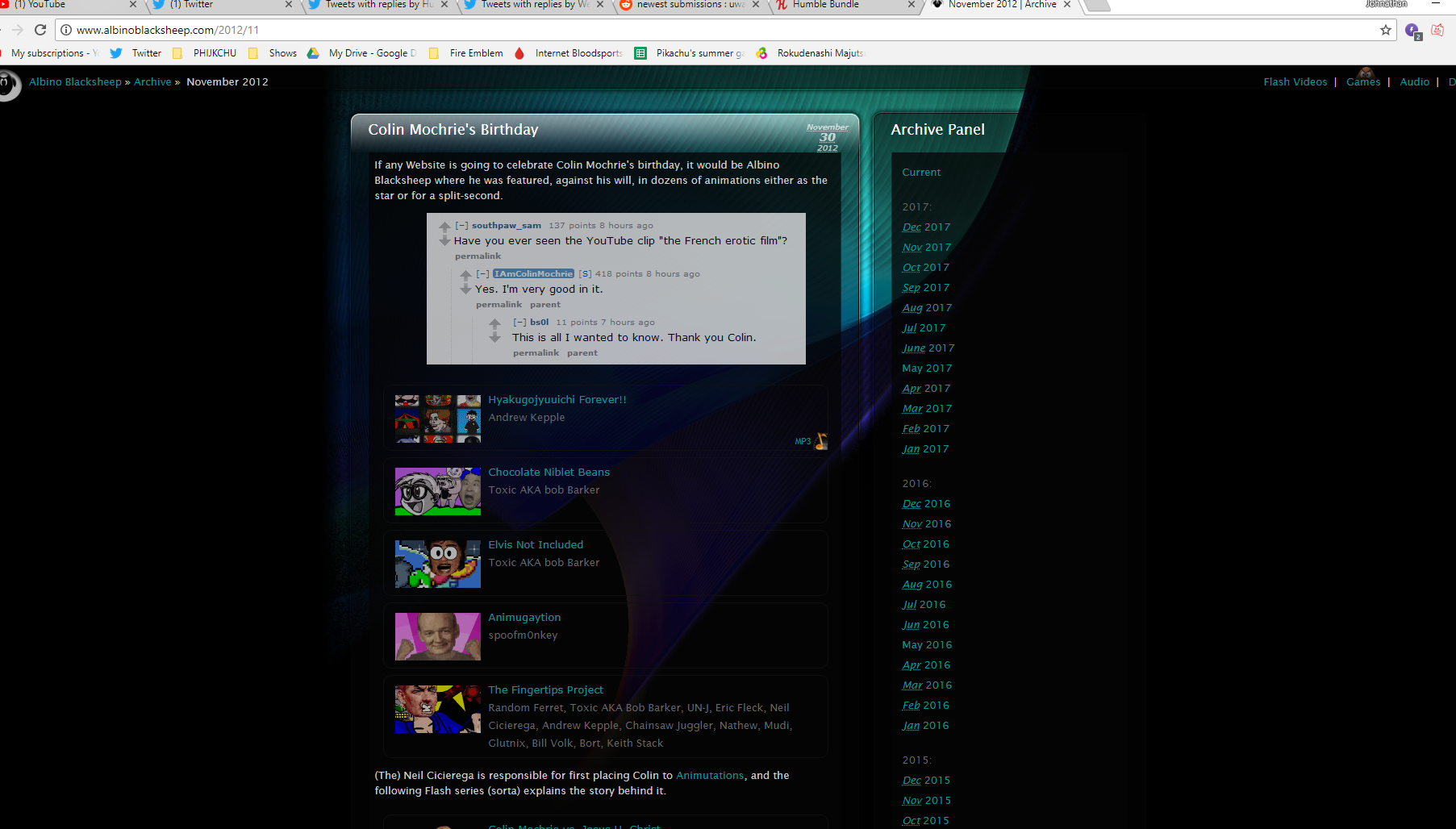This screenshot has width=1456, height=829.
Task: Open the red cat-face extension
Action: [x=1437, y=30]
